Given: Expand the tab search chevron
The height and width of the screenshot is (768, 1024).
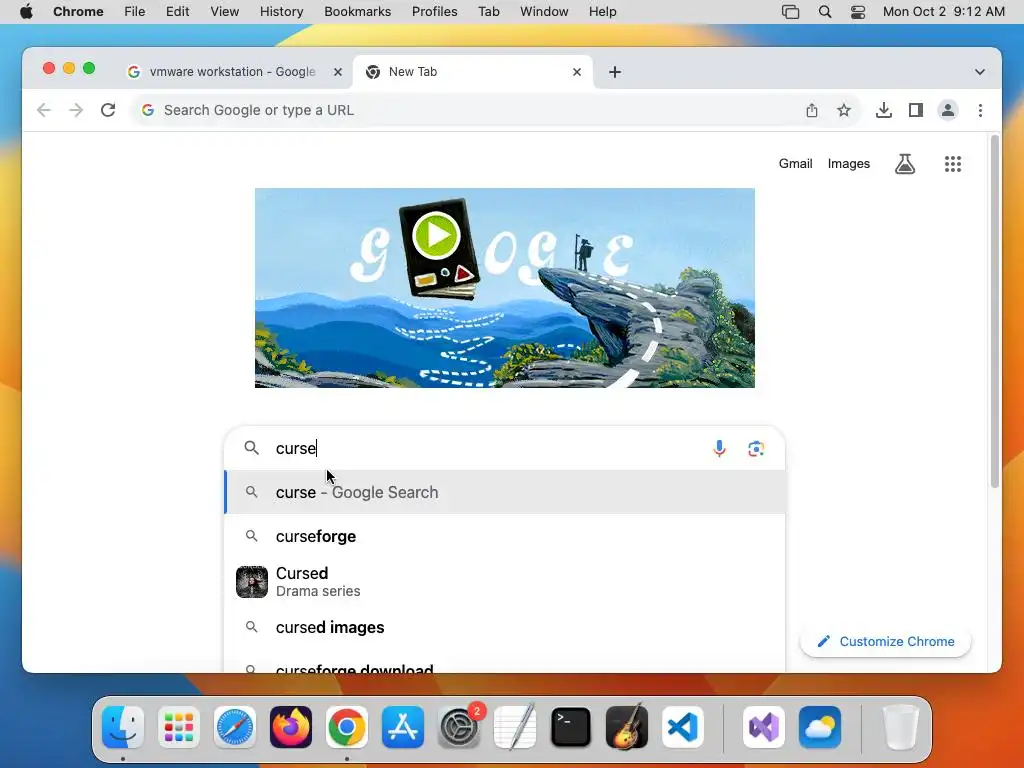Looking at the screenshot, I should click(980, 72).
